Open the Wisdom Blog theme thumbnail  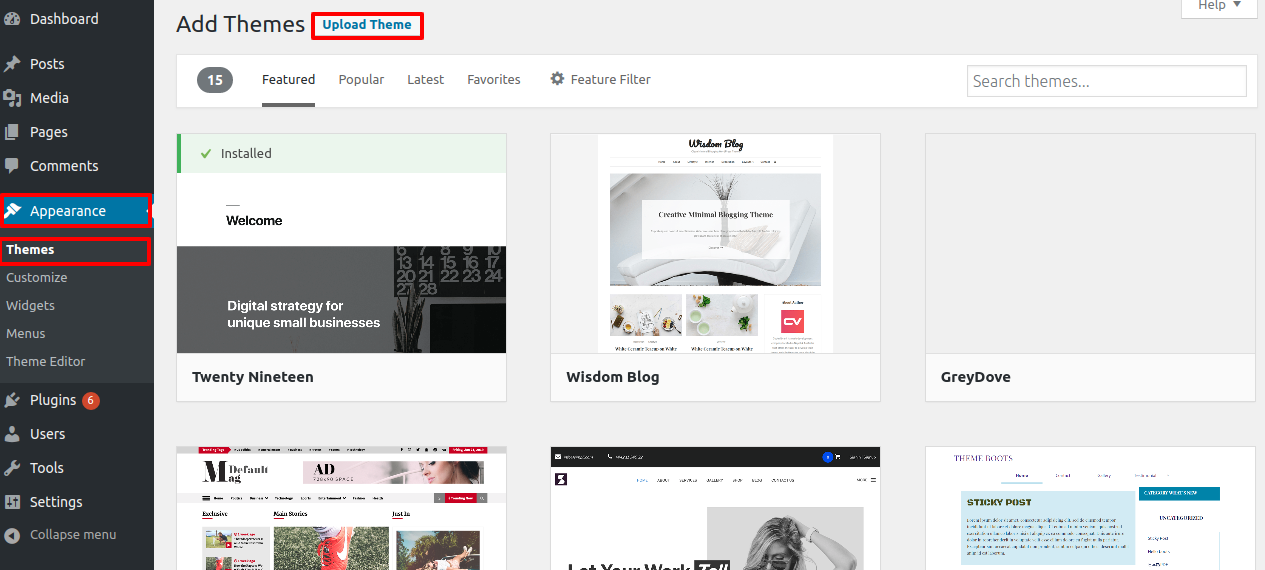(715, 243)
